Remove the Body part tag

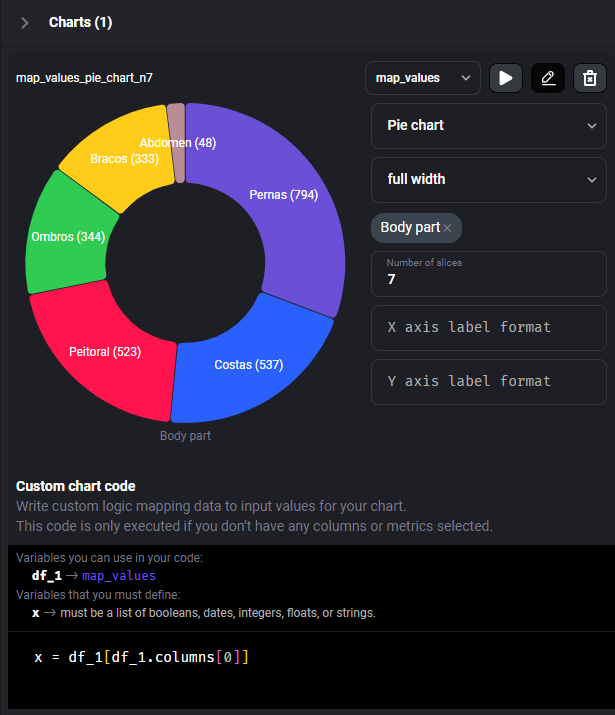pyautogui.click(x=448, y=228)
